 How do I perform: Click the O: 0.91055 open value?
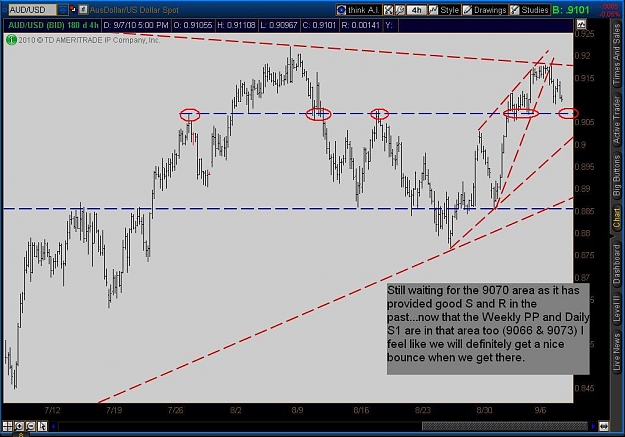click(193, 25)
